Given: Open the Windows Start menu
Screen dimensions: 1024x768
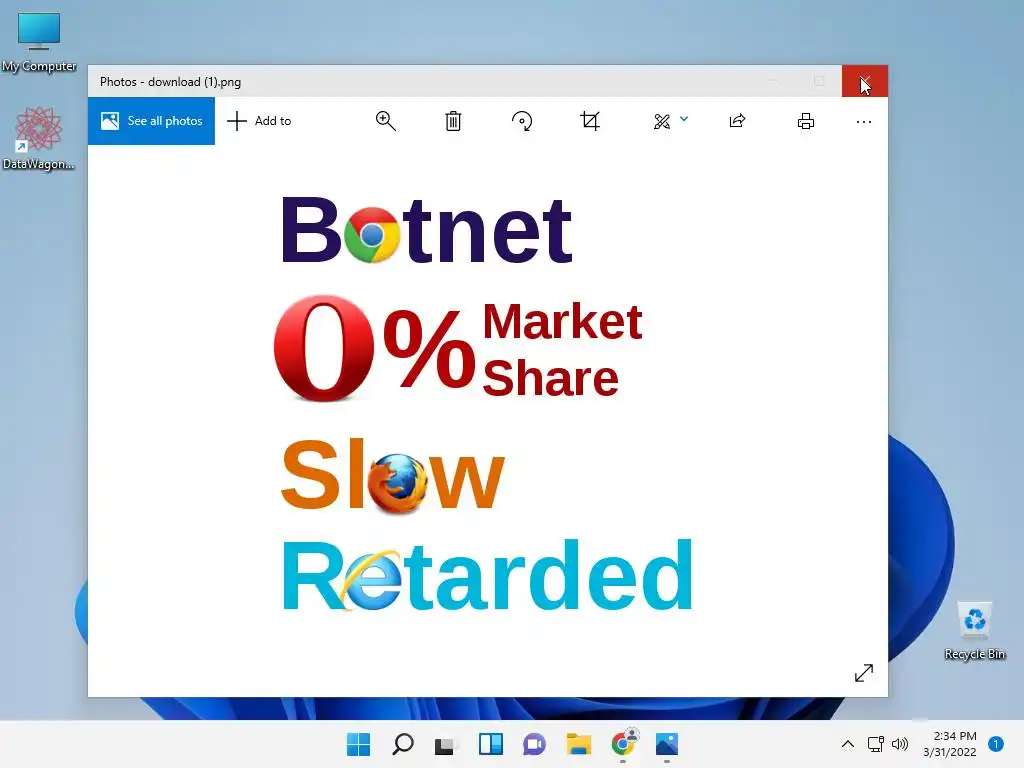Looking at the screenshot, I should (359, 744).
